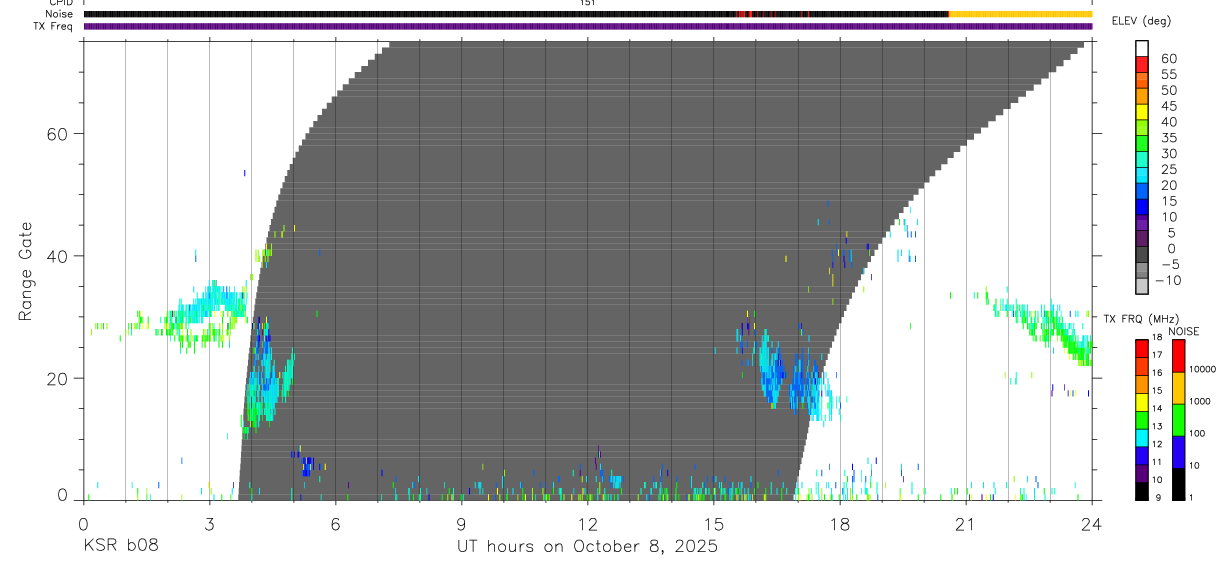Click the '18' tick on UT hours axis
Screen dimensions: 1228x567
tap(840, 523)
